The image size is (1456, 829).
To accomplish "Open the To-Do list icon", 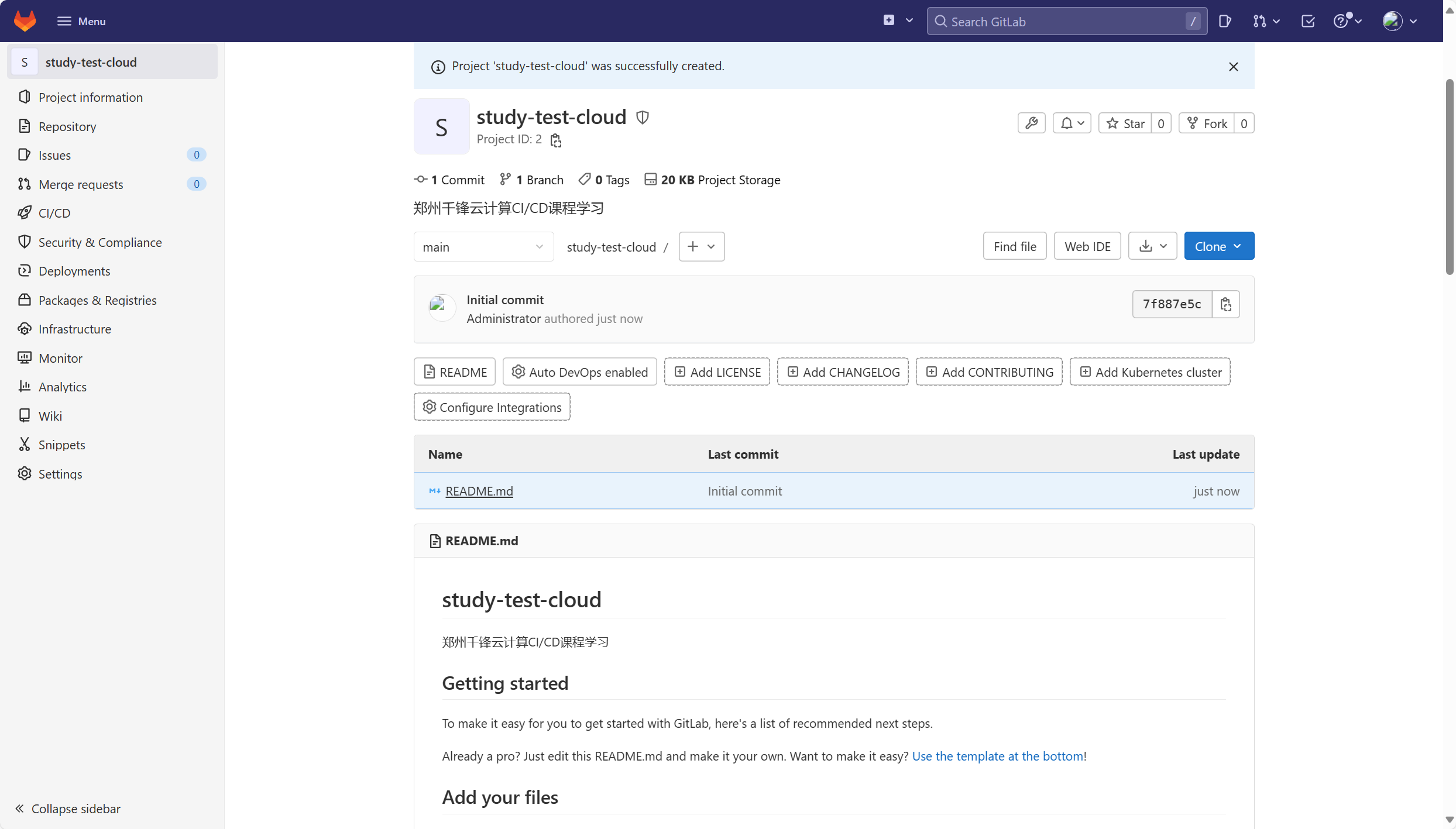I will tap(1307, 22).
